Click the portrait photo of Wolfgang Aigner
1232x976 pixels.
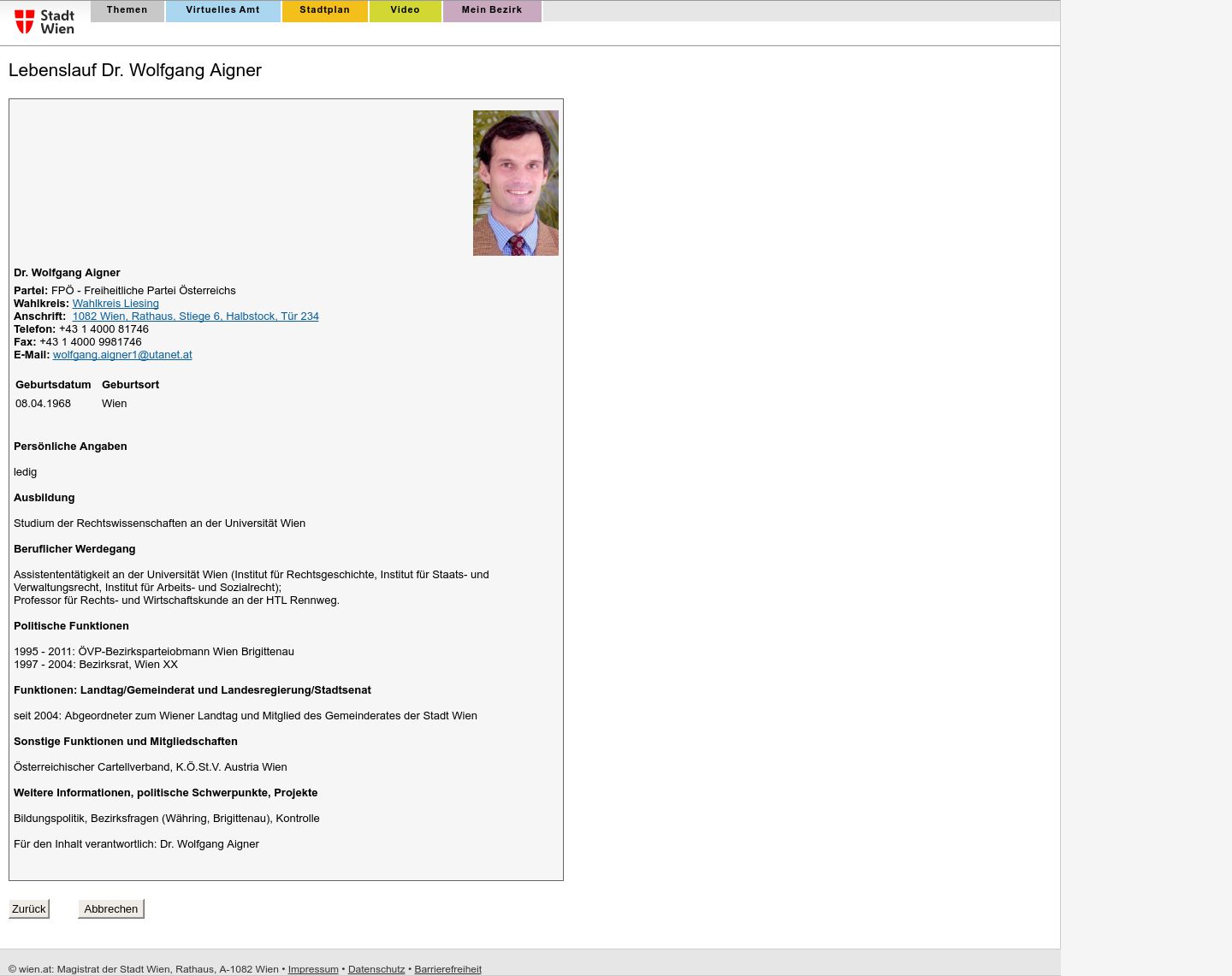[x=516, y=183]
